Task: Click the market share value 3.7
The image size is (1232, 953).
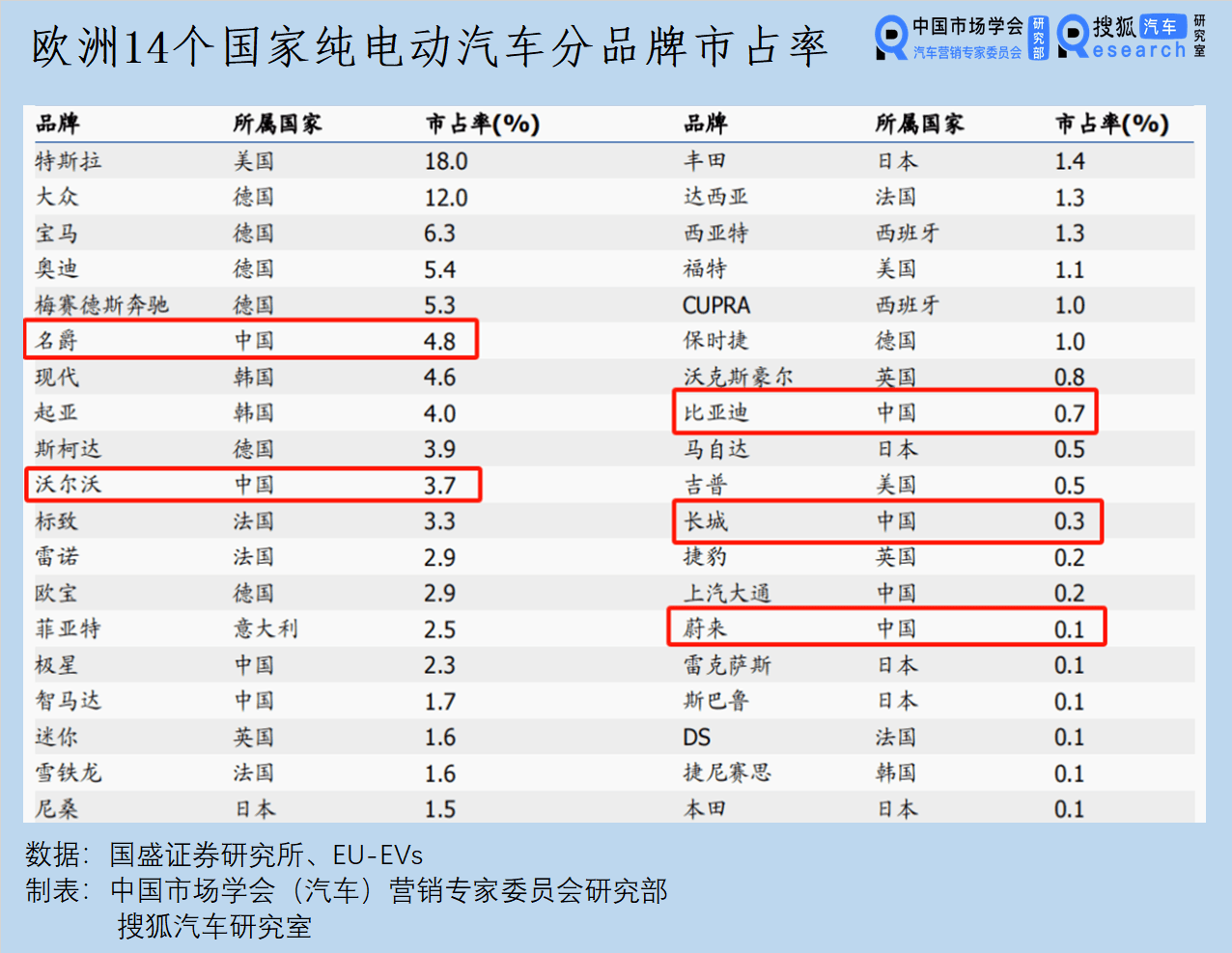Action: click(439, 485)
